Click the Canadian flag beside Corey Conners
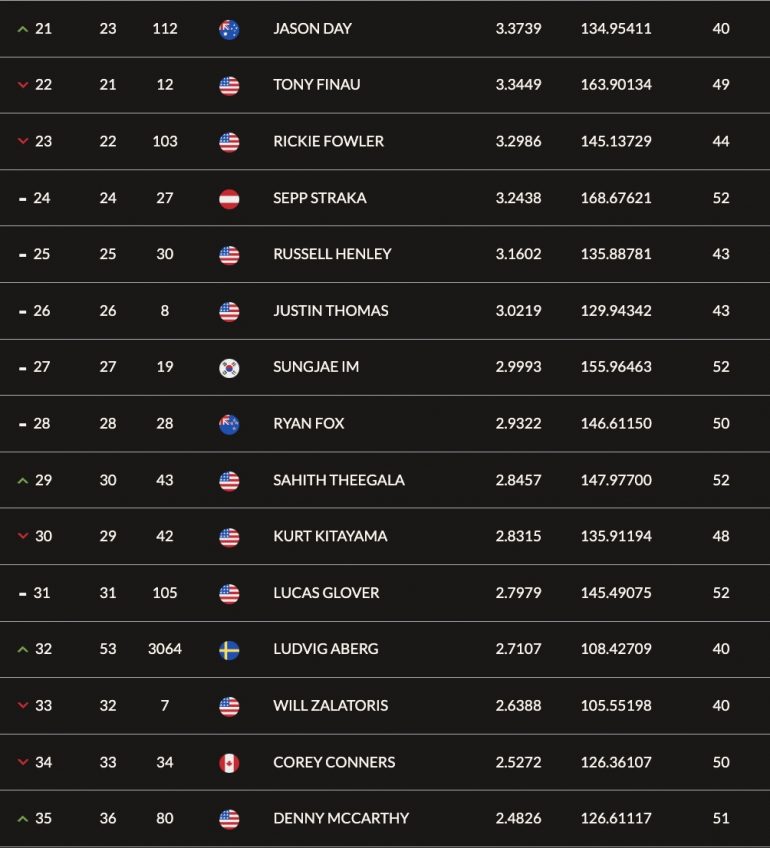Image resolution: width=770 pixels, height=848 pixels. pos(229,763)
